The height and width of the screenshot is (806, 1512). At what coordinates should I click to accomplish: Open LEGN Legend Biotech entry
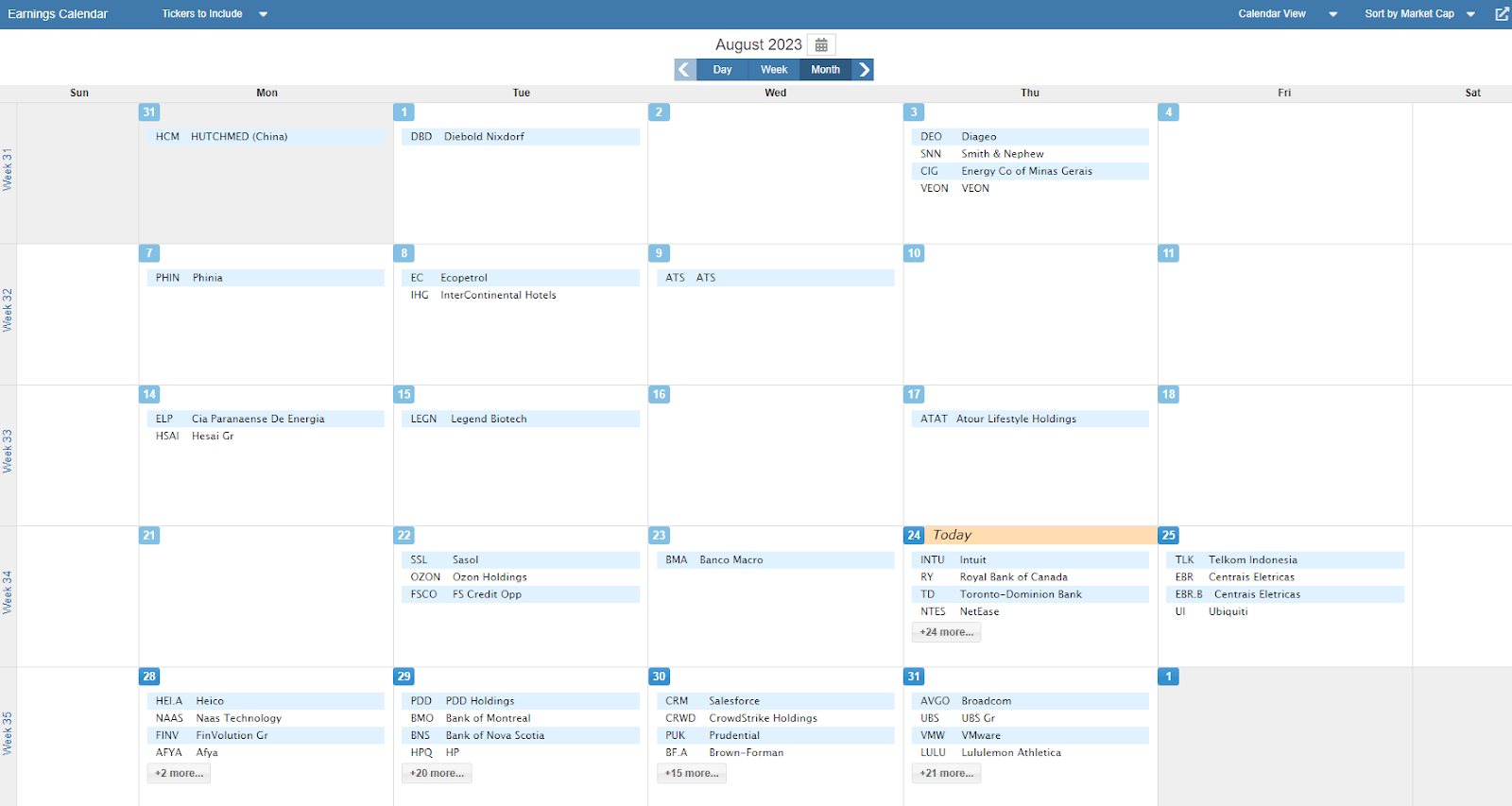[x=521, y=419]
